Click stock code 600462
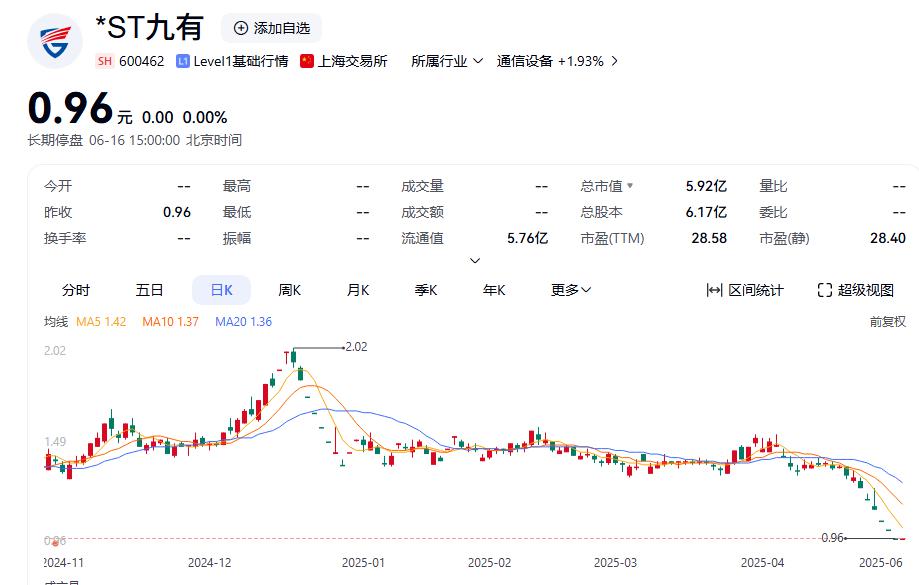Image resolution: width=919 pixels, height=585 pixels. pyautogui.click(x=142, y=61)
